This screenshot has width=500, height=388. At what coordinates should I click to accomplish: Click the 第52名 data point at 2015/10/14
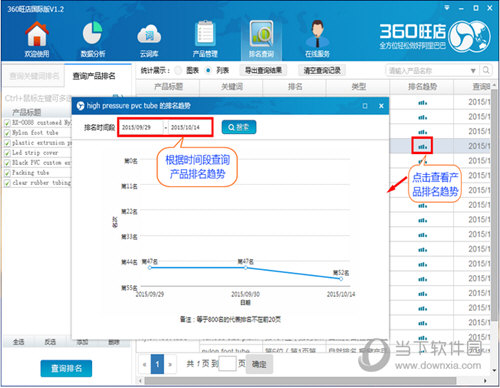(x=341, y=279)
